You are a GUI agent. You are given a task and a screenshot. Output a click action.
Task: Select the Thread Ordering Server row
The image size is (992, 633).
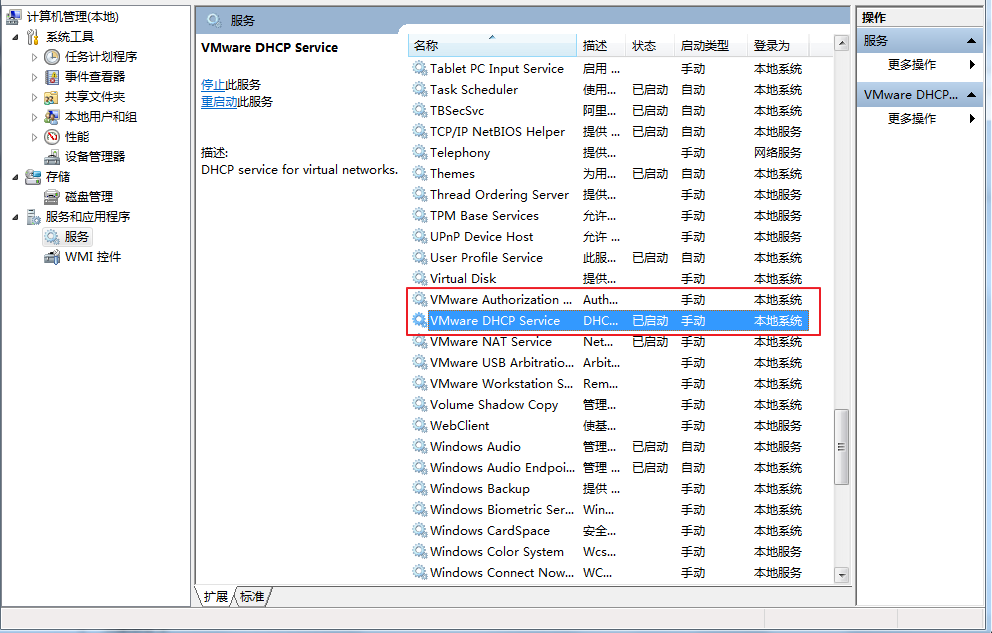(609, 194)
